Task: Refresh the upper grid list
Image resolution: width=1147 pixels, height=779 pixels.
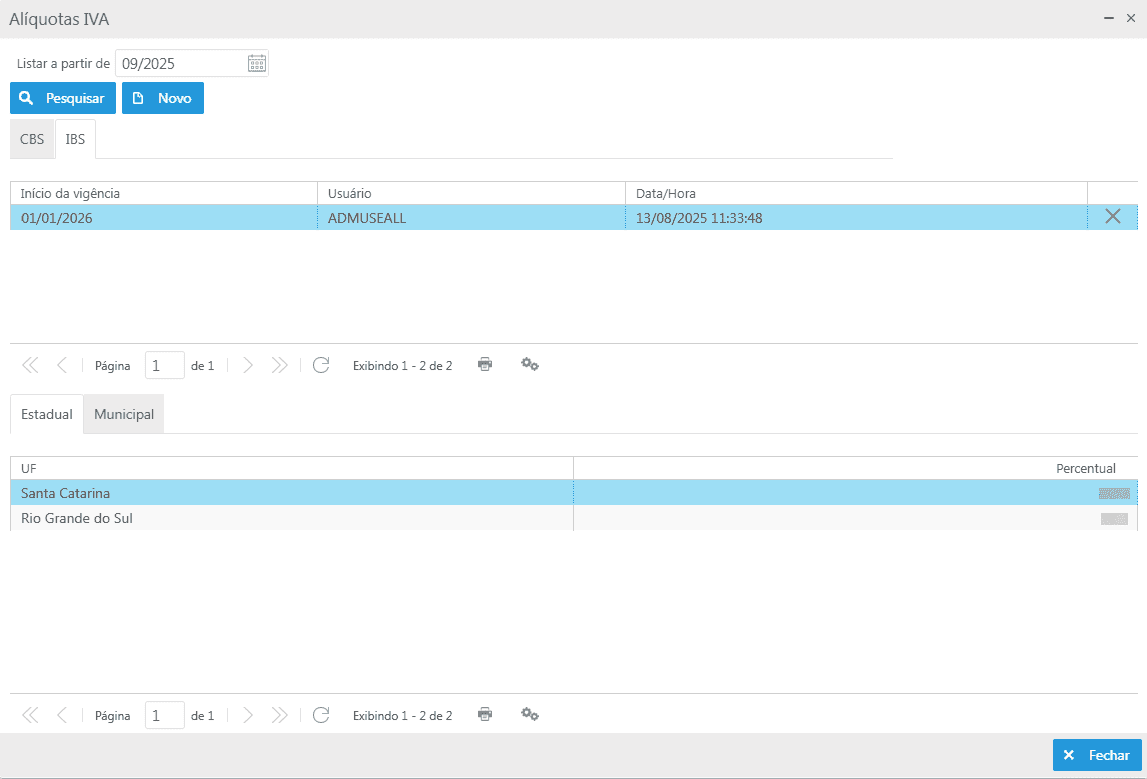Action: click(x=321, y=365)
